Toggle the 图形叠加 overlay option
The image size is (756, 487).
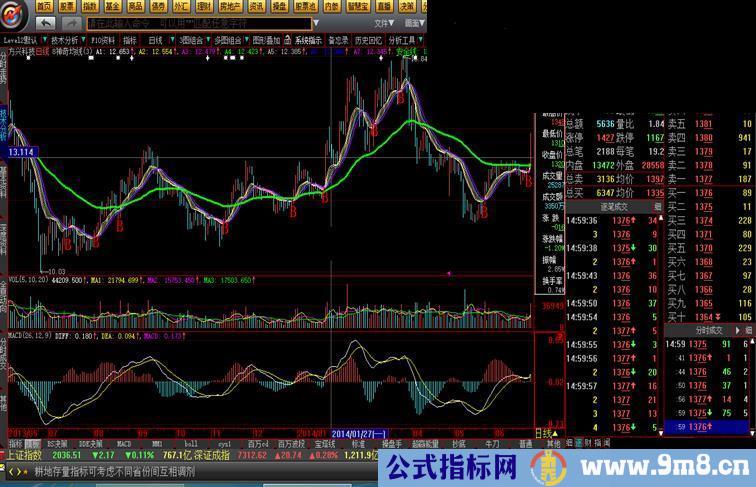tap(265, 41)
